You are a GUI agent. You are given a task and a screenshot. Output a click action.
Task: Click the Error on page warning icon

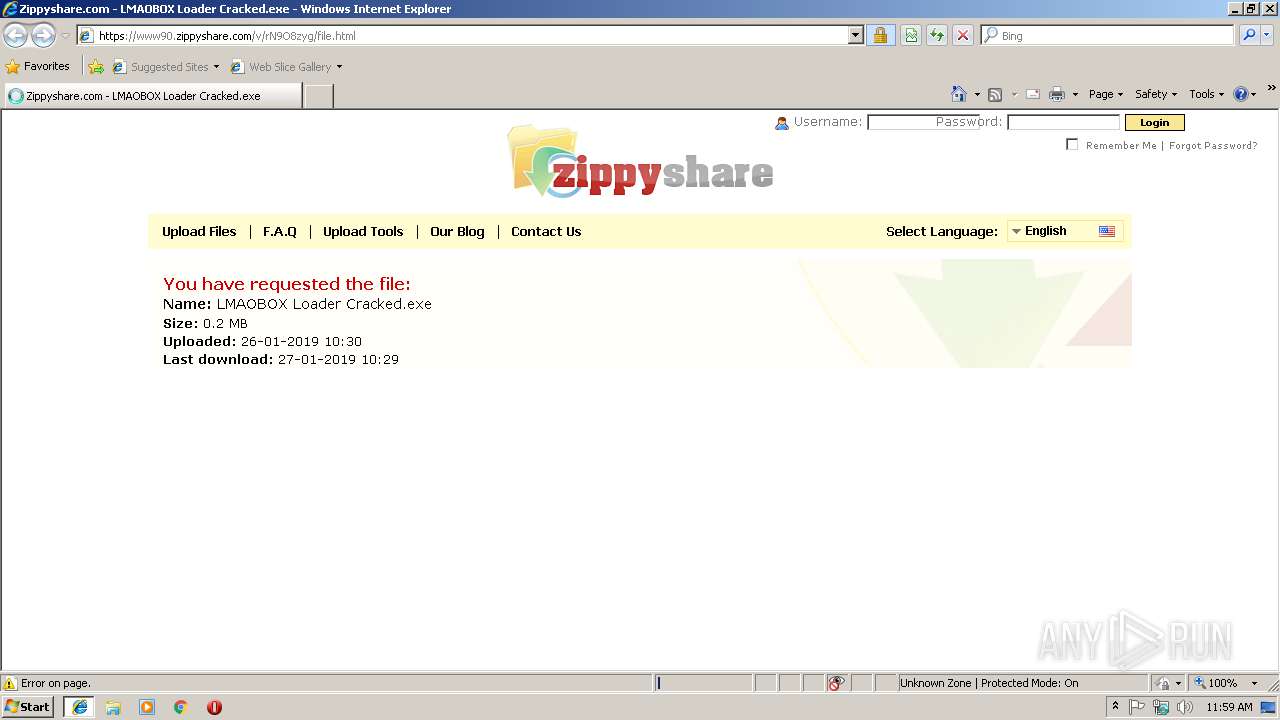click(x=10, y=683)
